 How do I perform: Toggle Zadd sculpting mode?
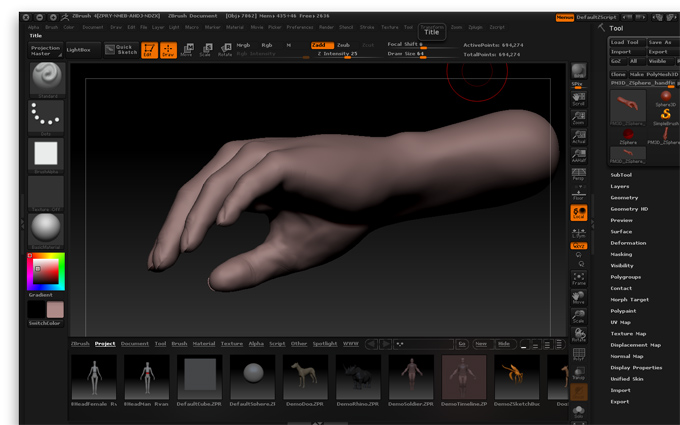[320, 45]
